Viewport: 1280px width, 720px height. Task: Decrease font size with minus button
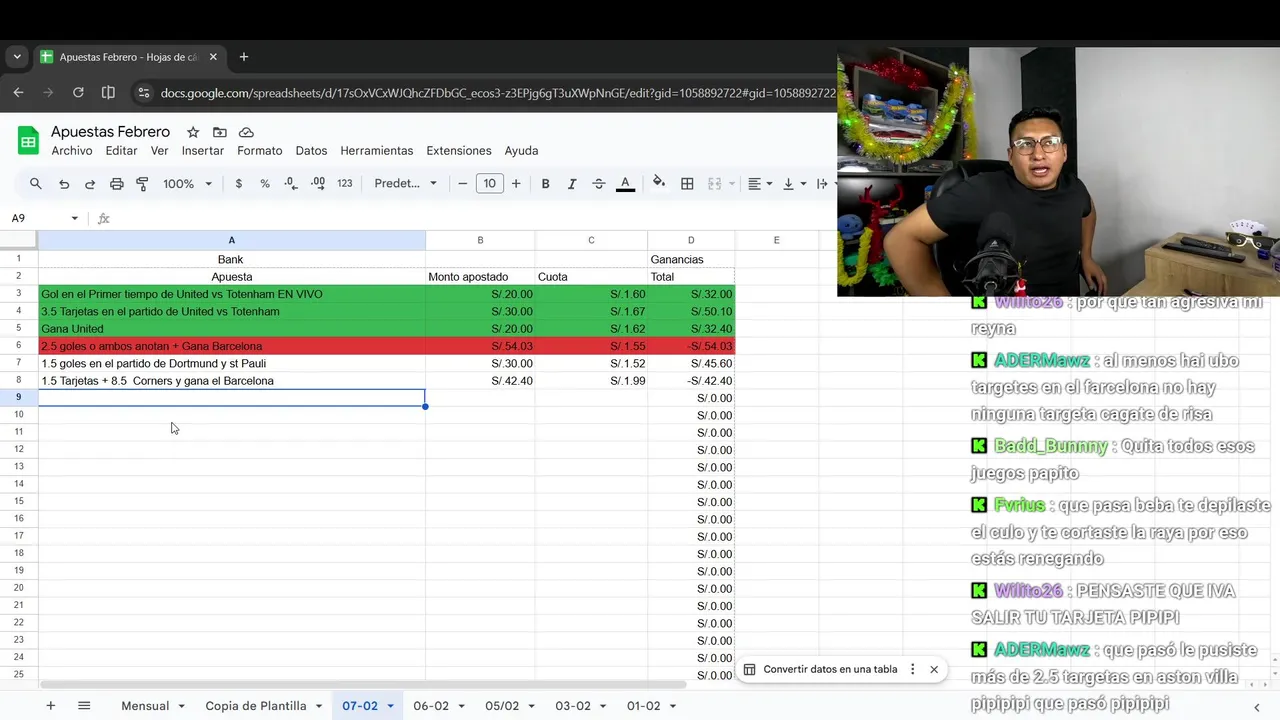462,184
